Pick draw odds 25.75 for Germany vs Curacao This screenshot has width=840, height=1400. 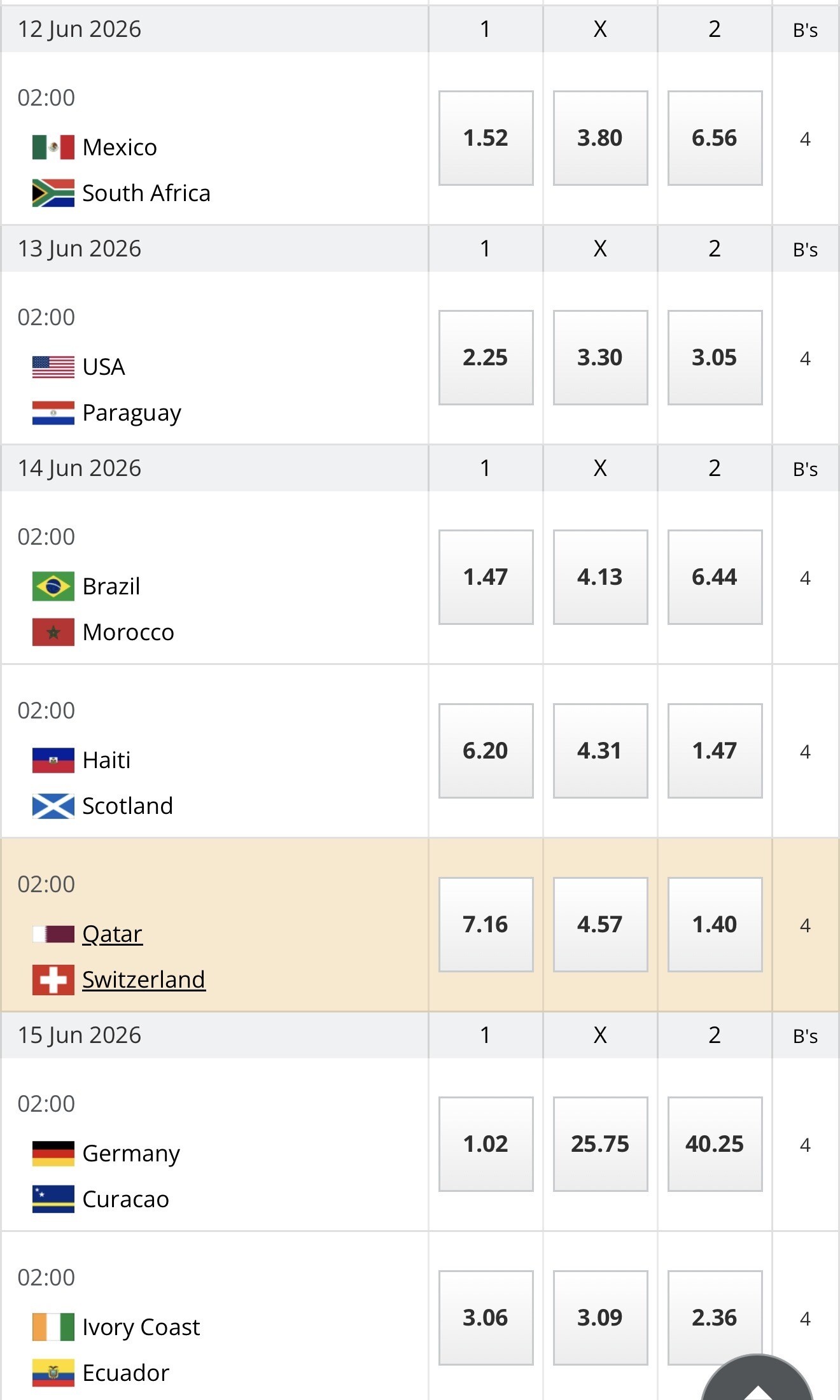point(600,1144)
